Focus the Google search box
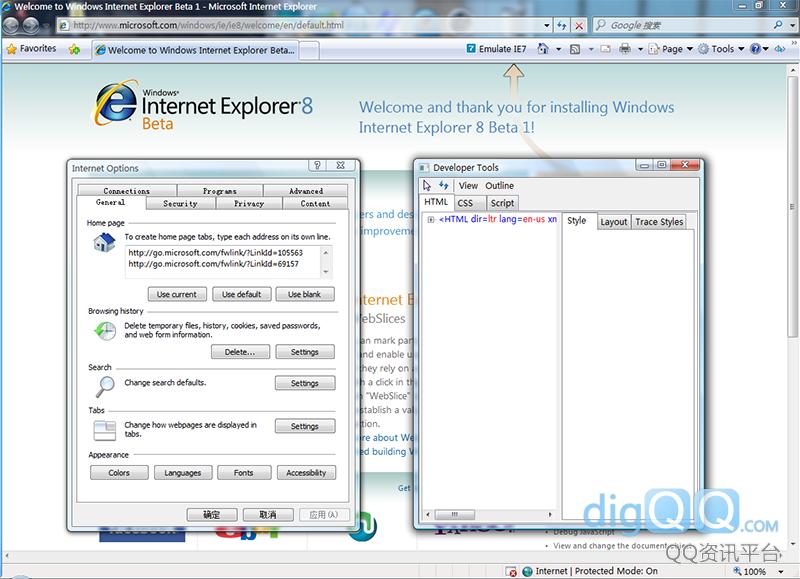This screenshot has width=800, height=579. [684, 25]
